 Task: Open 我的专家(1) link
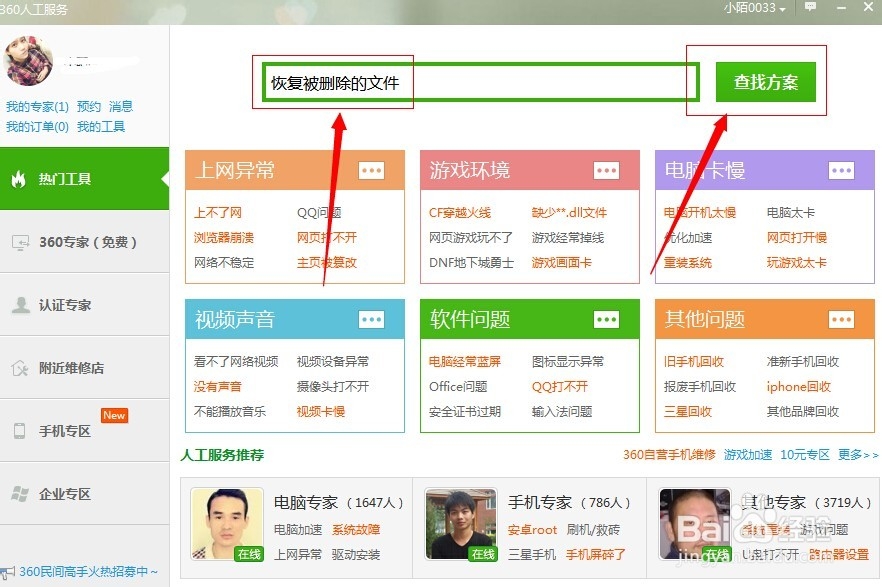pos(37,106)
